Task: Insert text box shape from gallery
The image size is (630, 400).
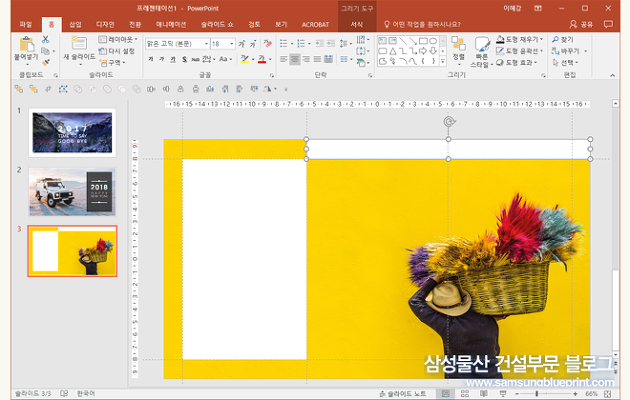Action: (382, 41)
